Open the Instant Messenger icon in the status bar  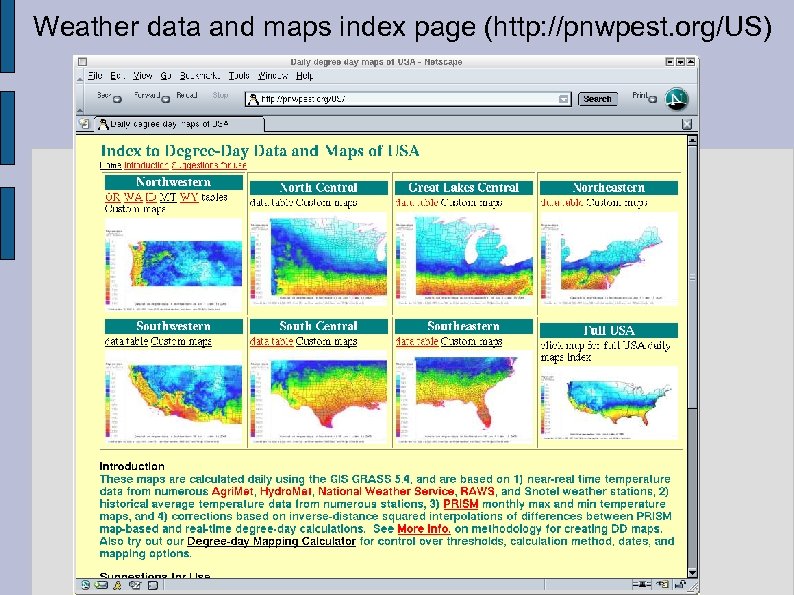pos(117,585)
